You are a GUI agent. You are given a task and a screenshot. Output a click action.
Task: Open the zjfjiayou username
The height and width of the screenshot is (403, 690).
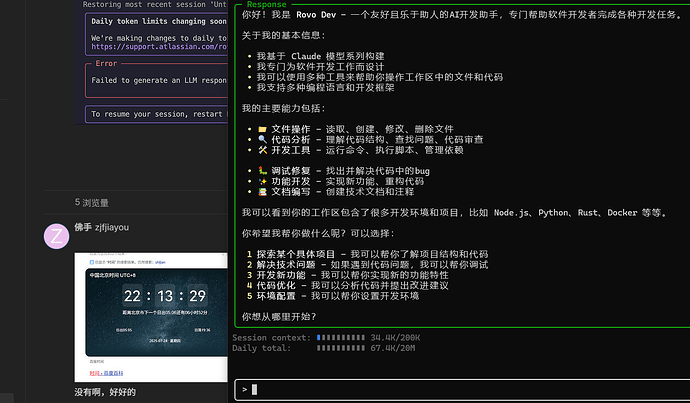tap(112, 227)
